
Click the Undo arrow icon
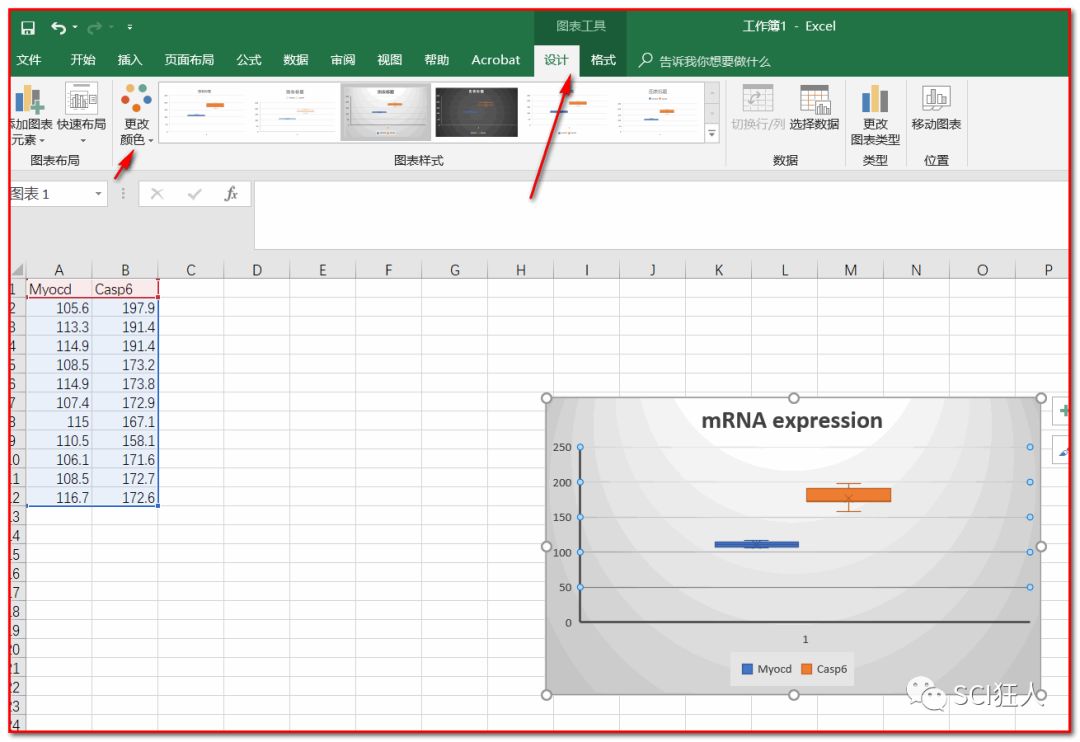click(x=59, y=27)
